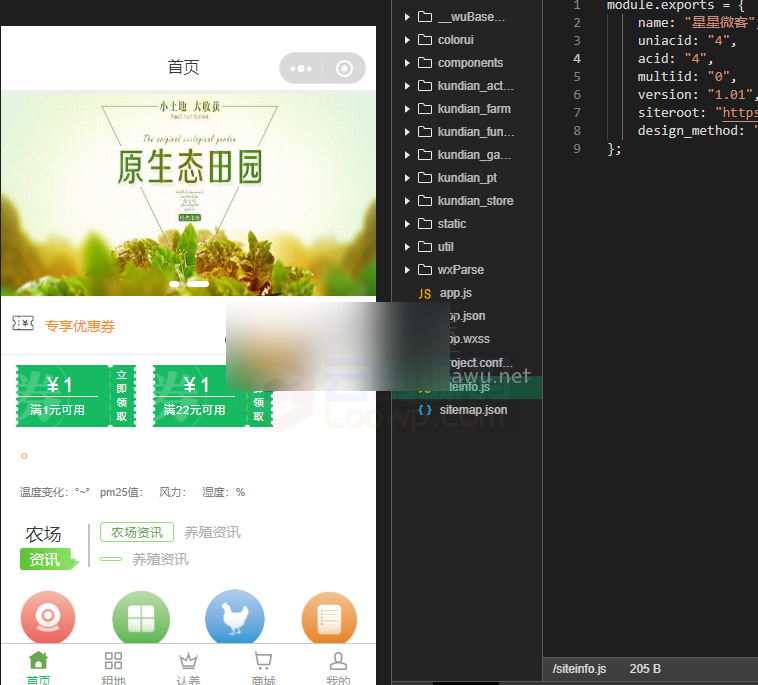This screenshot has width=758, height=685.
Task: Select the static folder icon
Action: point(425,223)
